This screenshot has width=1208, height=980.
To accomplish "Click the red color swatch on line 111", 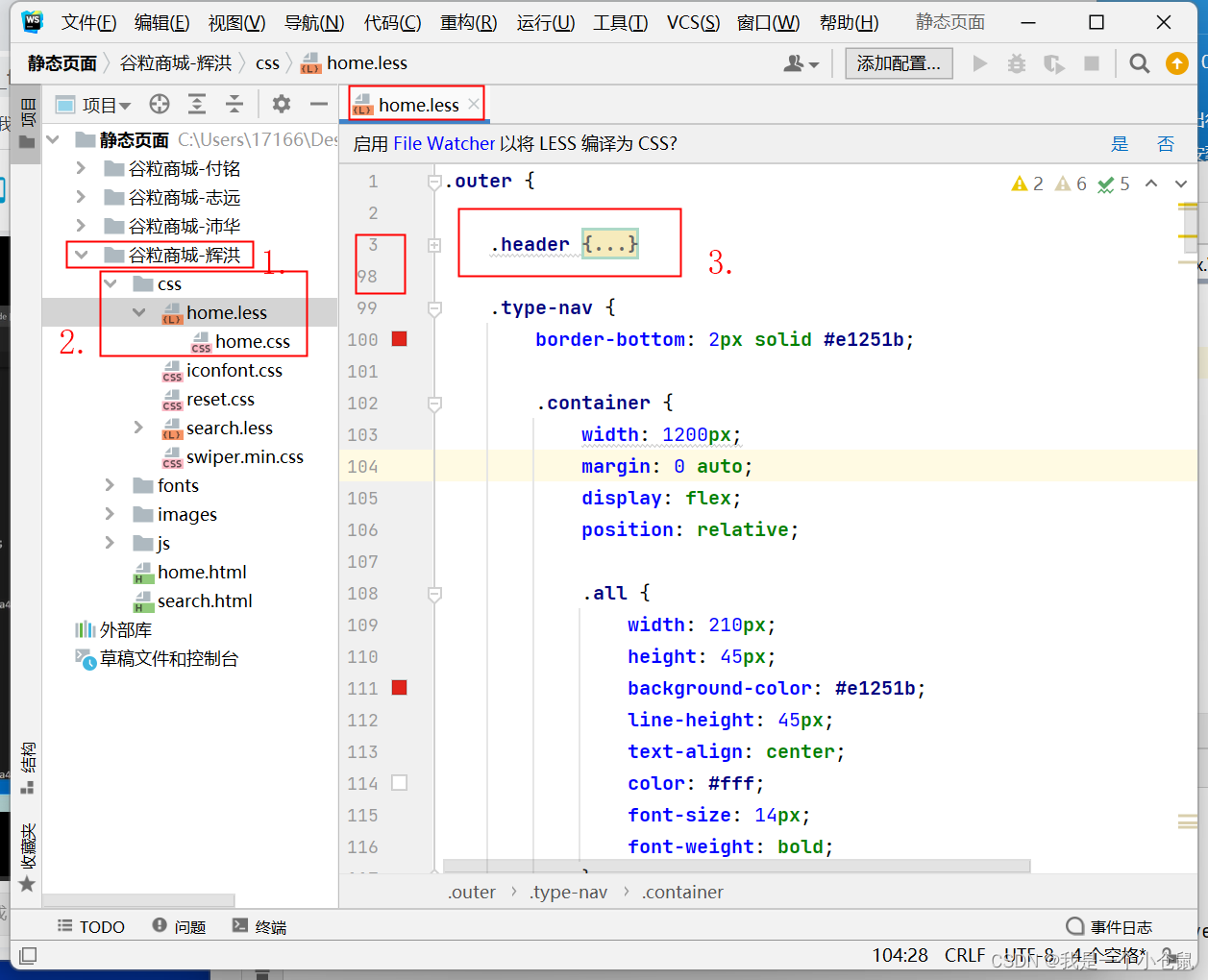I will (x=400, y=687).
